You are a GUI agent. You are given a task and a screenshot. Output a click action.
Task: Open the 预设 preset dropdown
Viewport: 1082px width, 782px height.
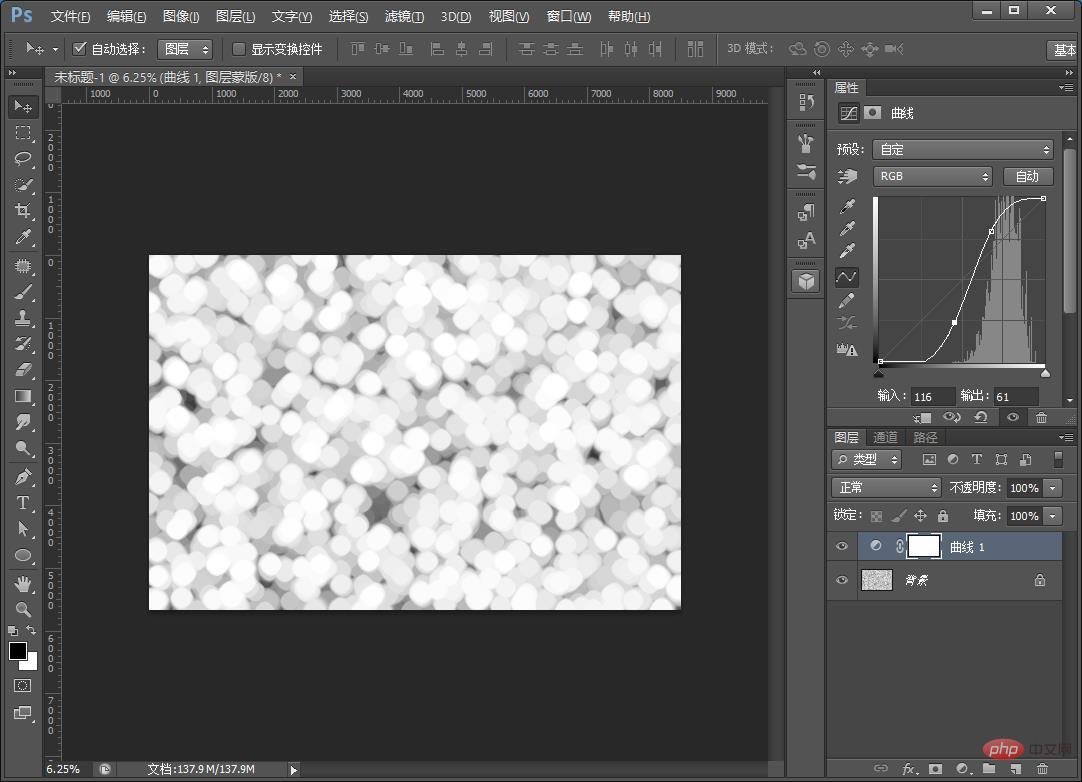pyautogui.click(x=964, y=150)
